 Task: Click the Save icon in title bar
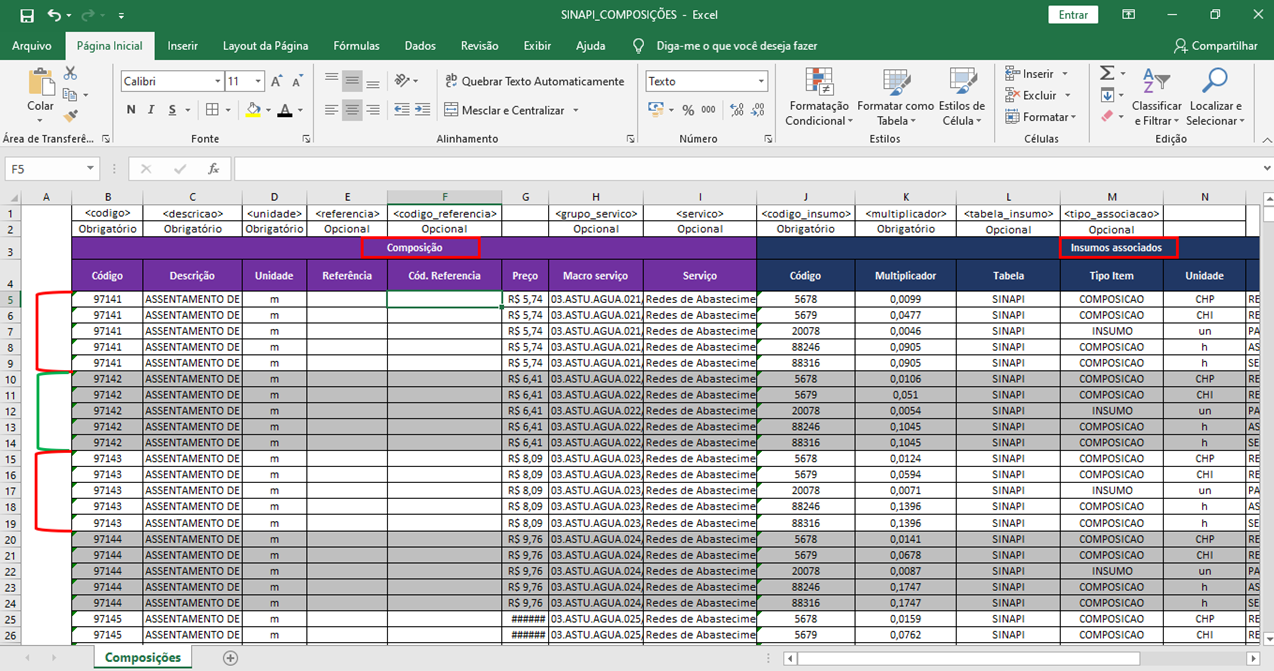[27, 16]
